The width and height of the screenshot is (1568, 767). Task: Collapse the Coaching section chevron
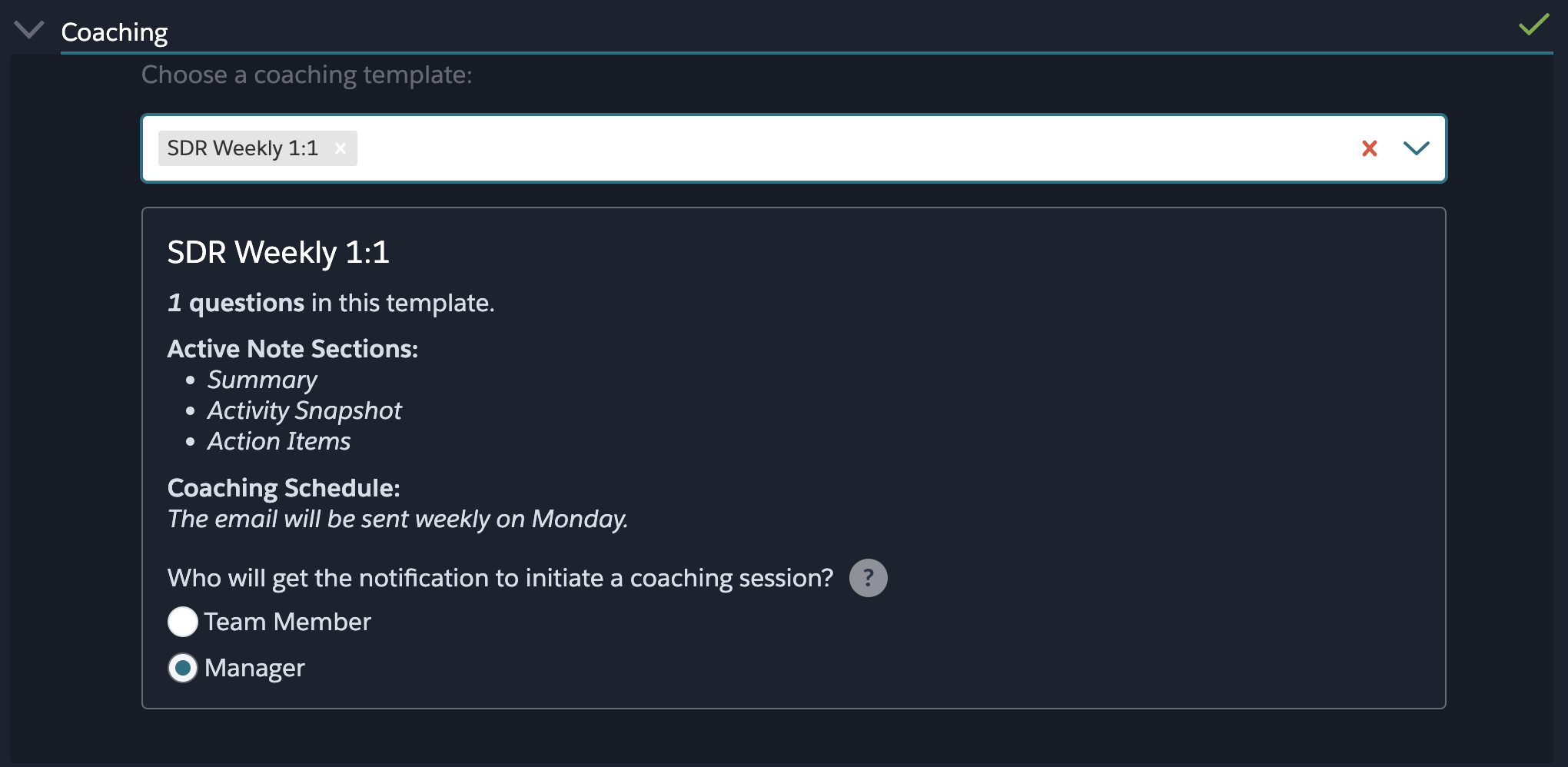(x=29, y=30)
